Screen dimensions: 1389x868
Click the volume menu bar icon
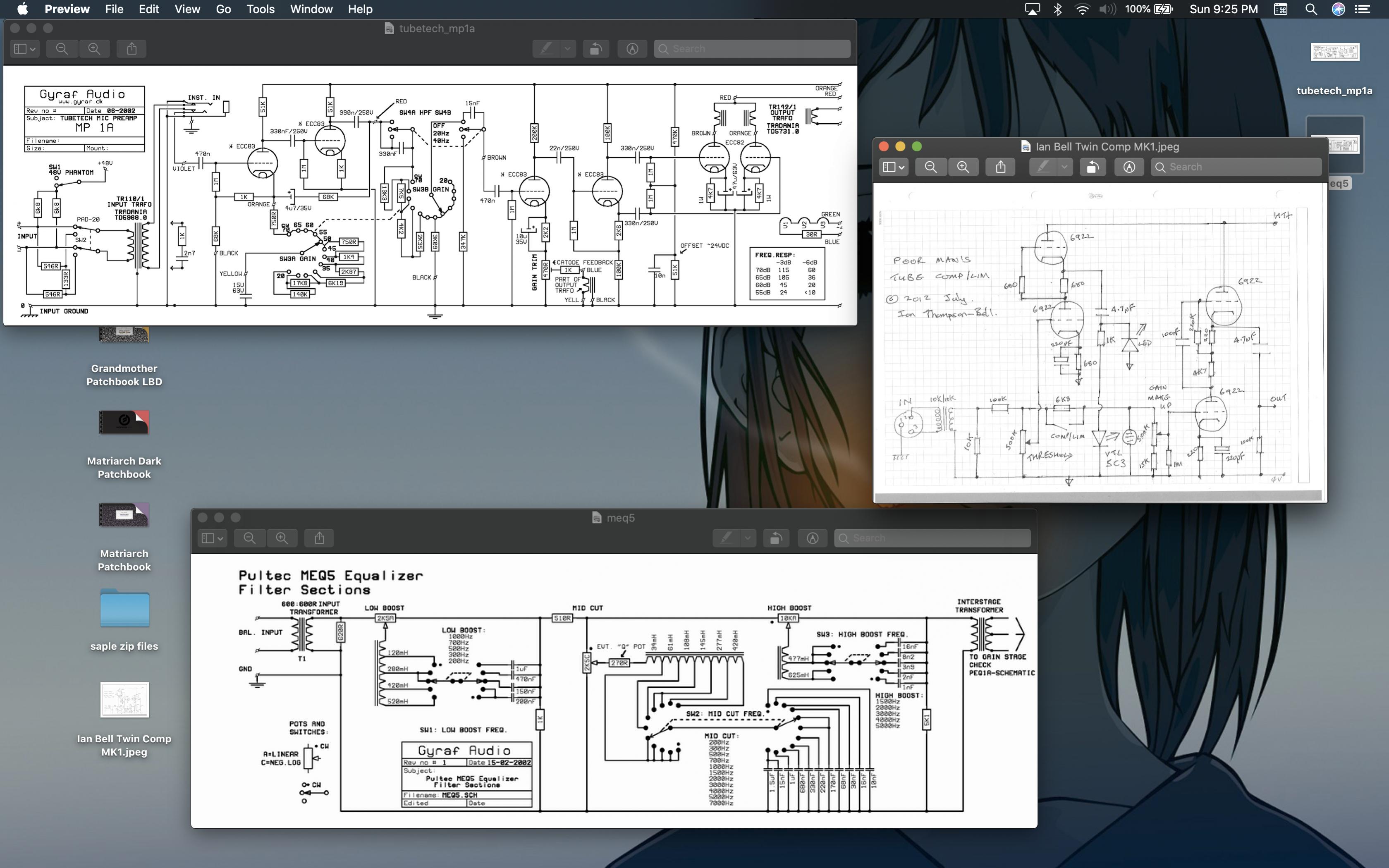(x=1107, y=9)
